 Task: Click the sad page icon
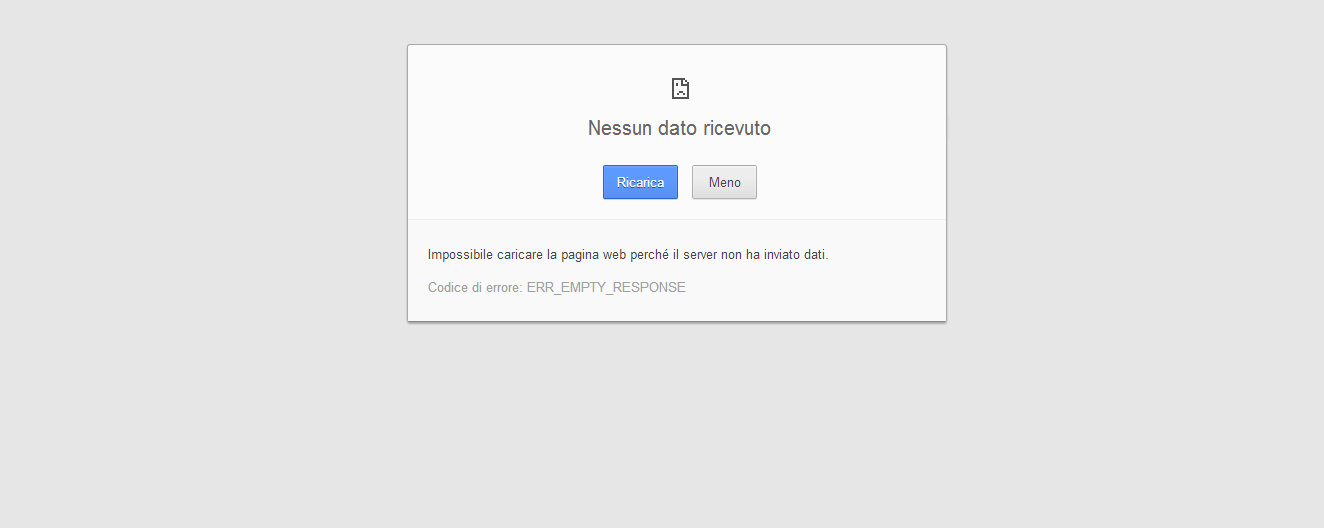(680, 88)
